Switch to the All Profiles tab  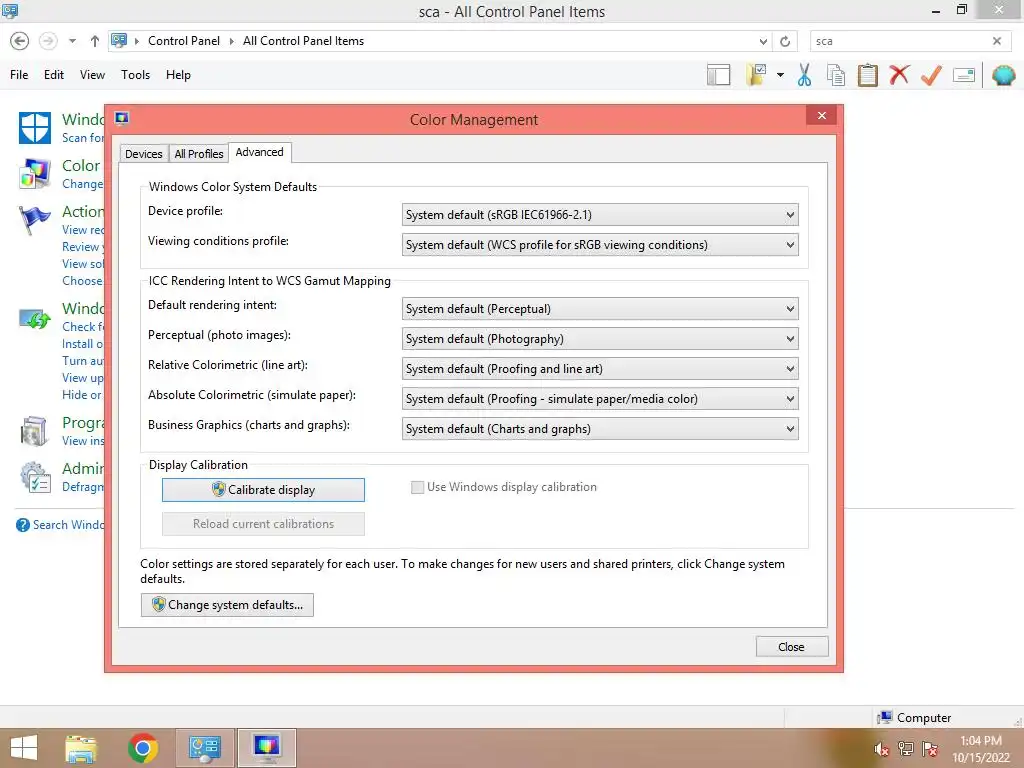click(x=199, y=153)
